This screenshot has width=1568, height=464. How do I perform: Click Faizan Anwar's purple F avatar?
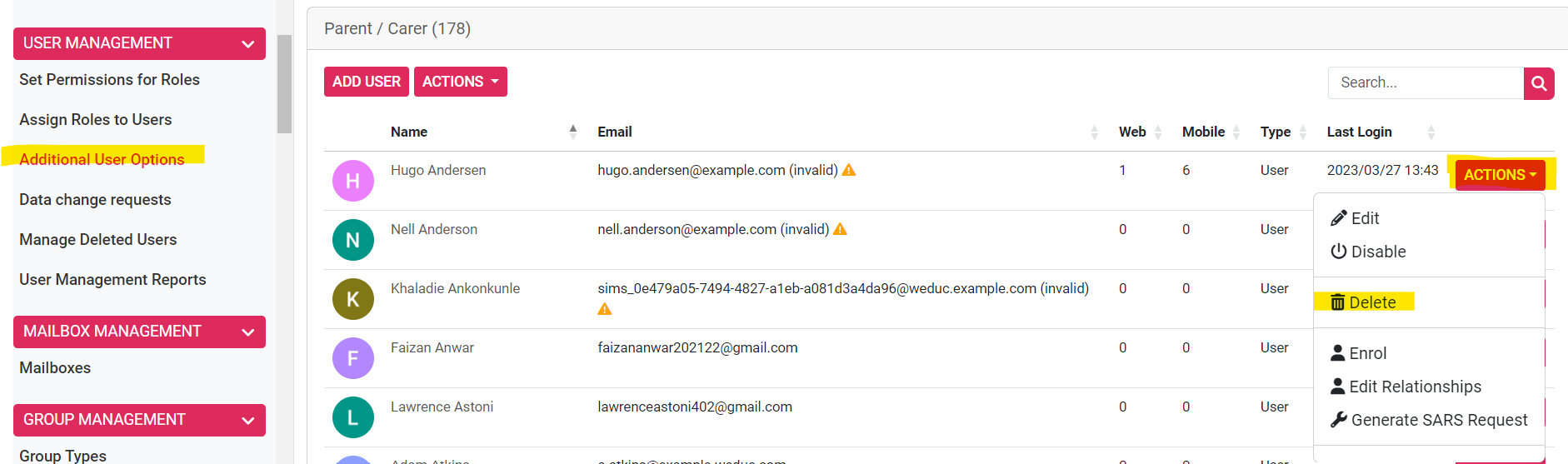point(352,358)
